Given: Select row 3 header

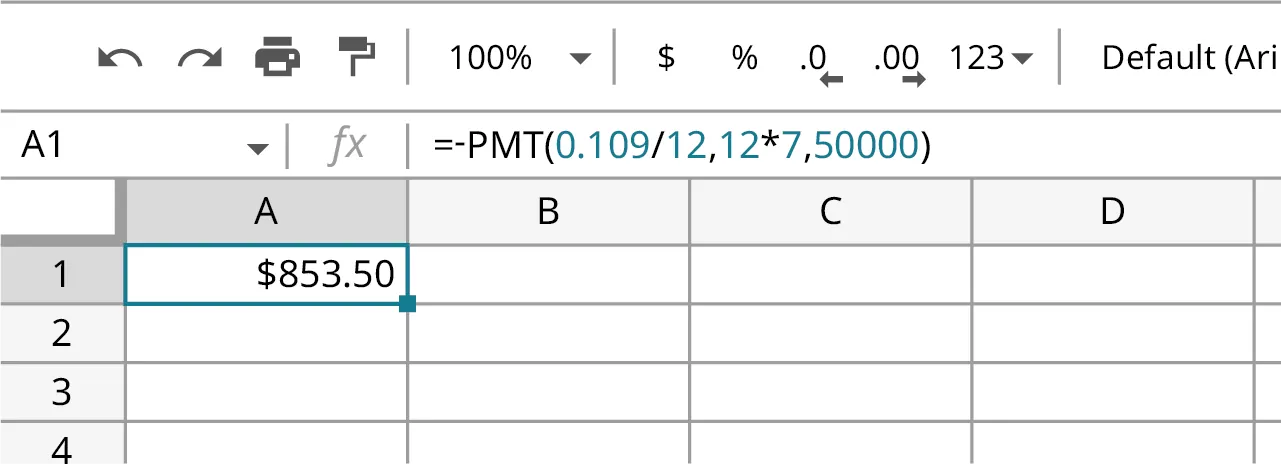Looking at the screenshot, I should point(62,392).
